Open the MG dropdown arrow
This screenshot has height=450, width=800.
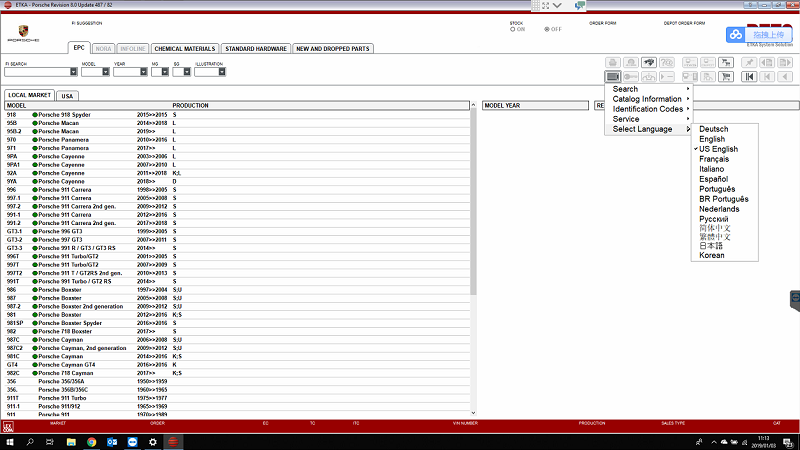[165, 72]
